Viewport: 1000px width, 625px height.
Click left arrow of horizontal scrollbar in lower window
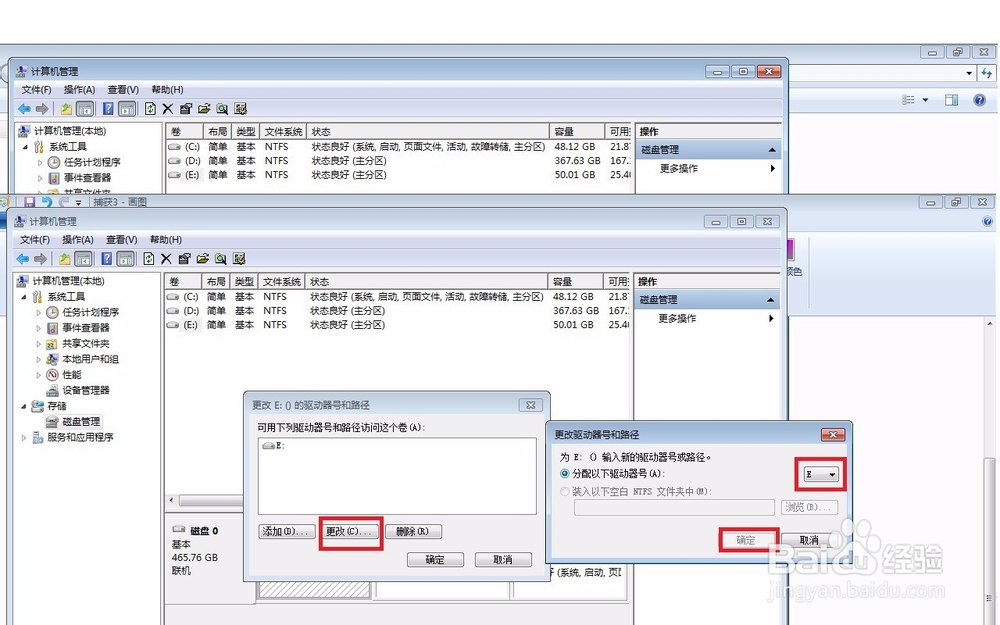pyautogui.click(x=171, y=501)
